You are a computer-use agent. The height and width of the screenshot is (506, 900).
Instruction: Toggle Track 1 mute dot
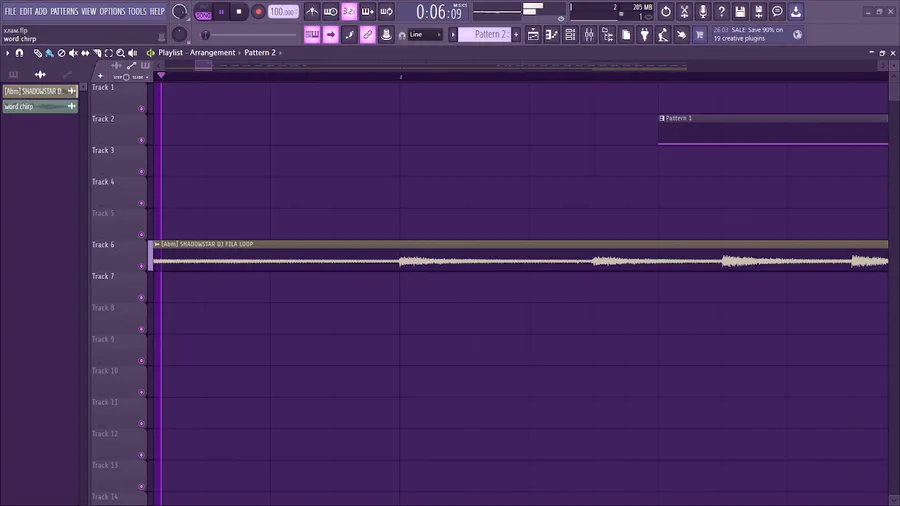pyautogui.click(x=141, y=108)
